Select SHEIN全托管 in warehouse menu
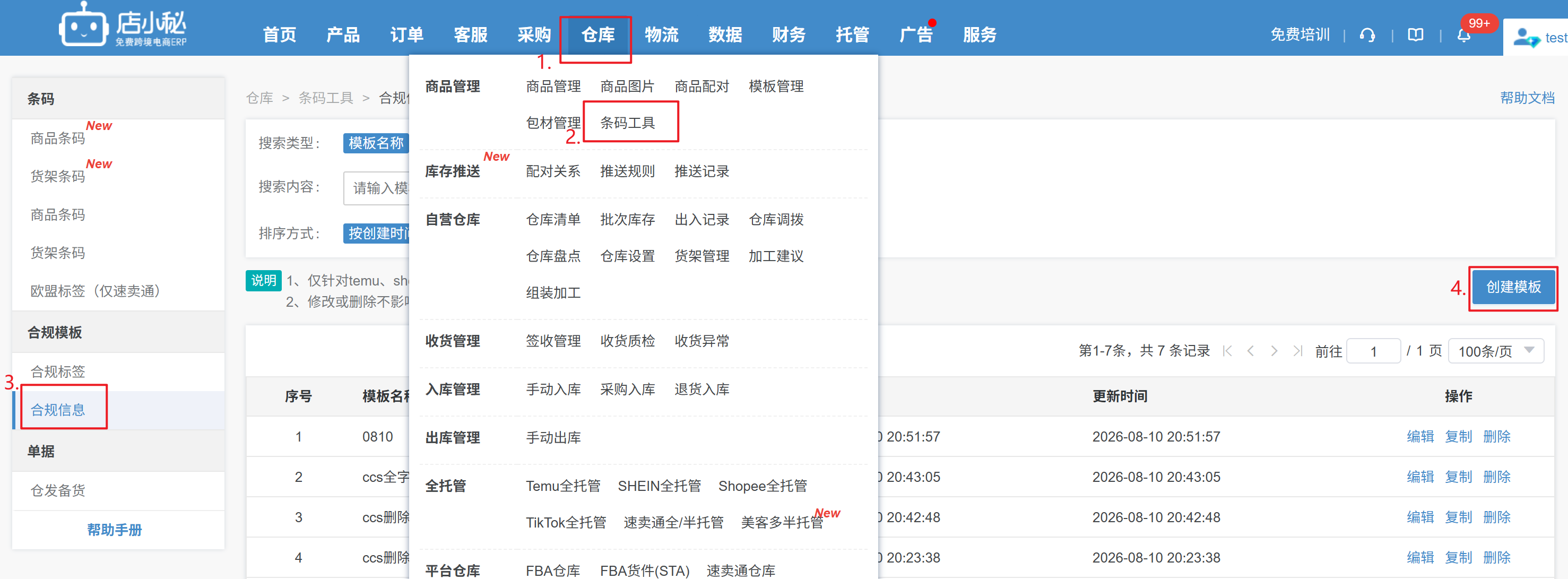Image resolution: width=1568 pixels, height=579 pixels. click(659, 486)
